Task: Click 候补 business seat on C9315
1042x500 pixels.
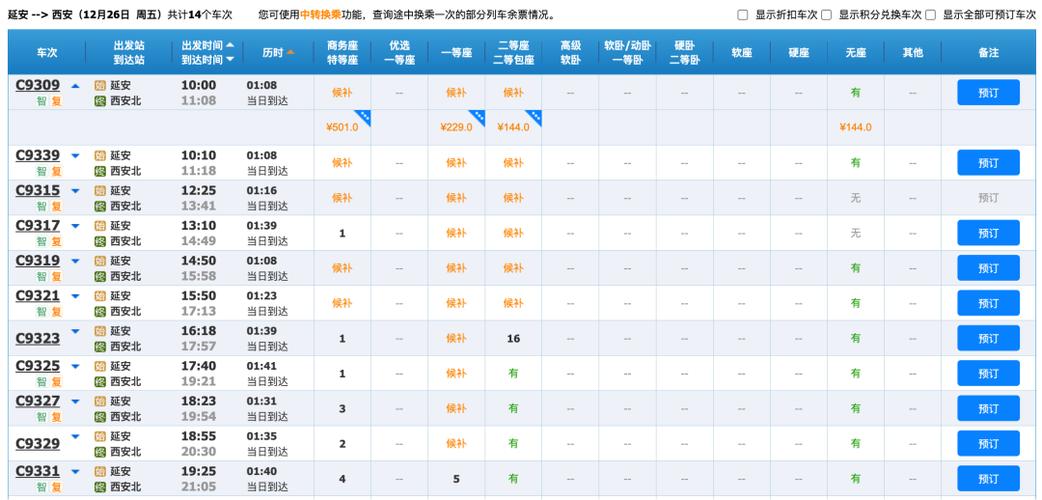Action: [x=342, y=198]
